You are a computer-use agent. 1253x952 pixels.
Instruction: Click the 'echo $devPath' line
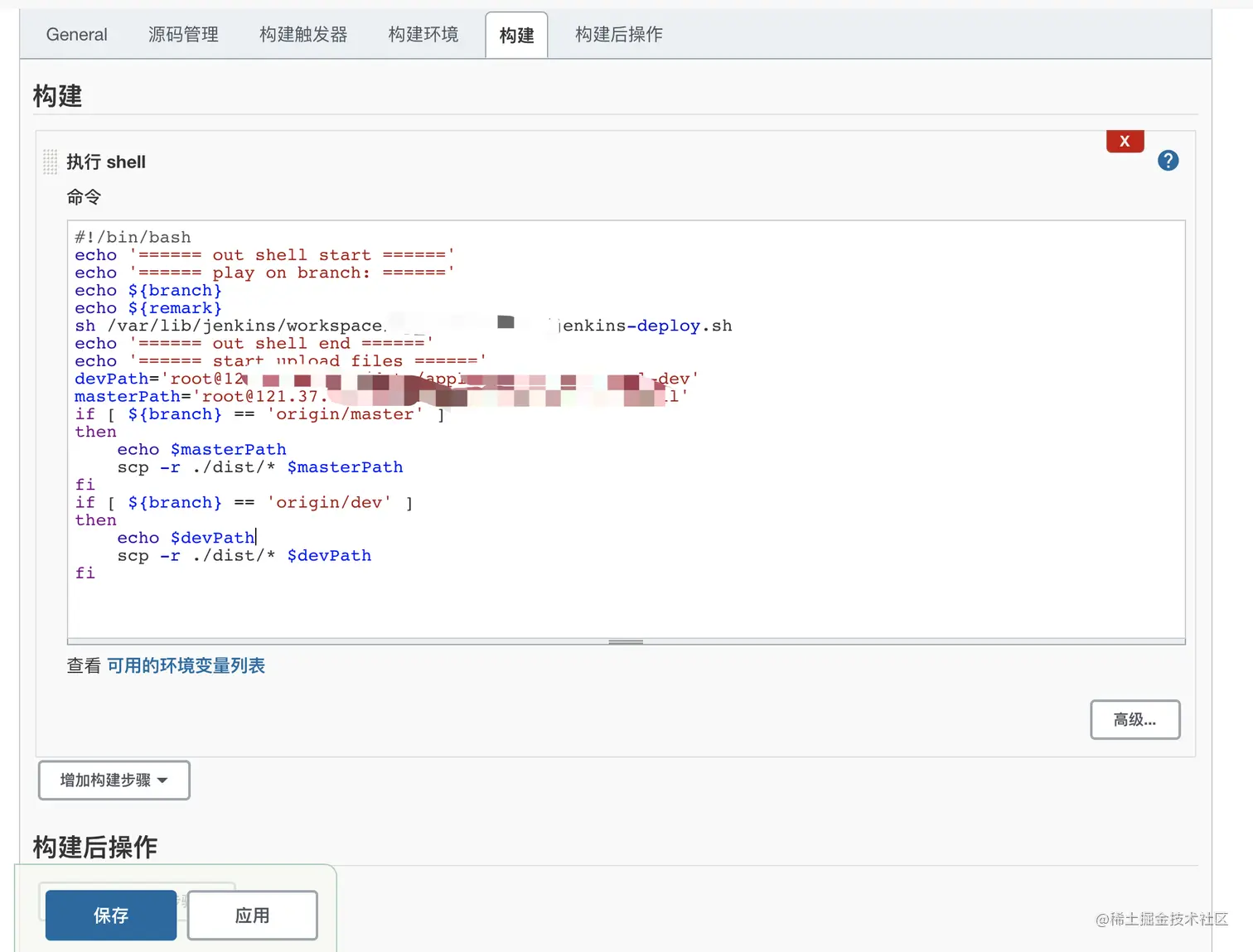[186, 539]
